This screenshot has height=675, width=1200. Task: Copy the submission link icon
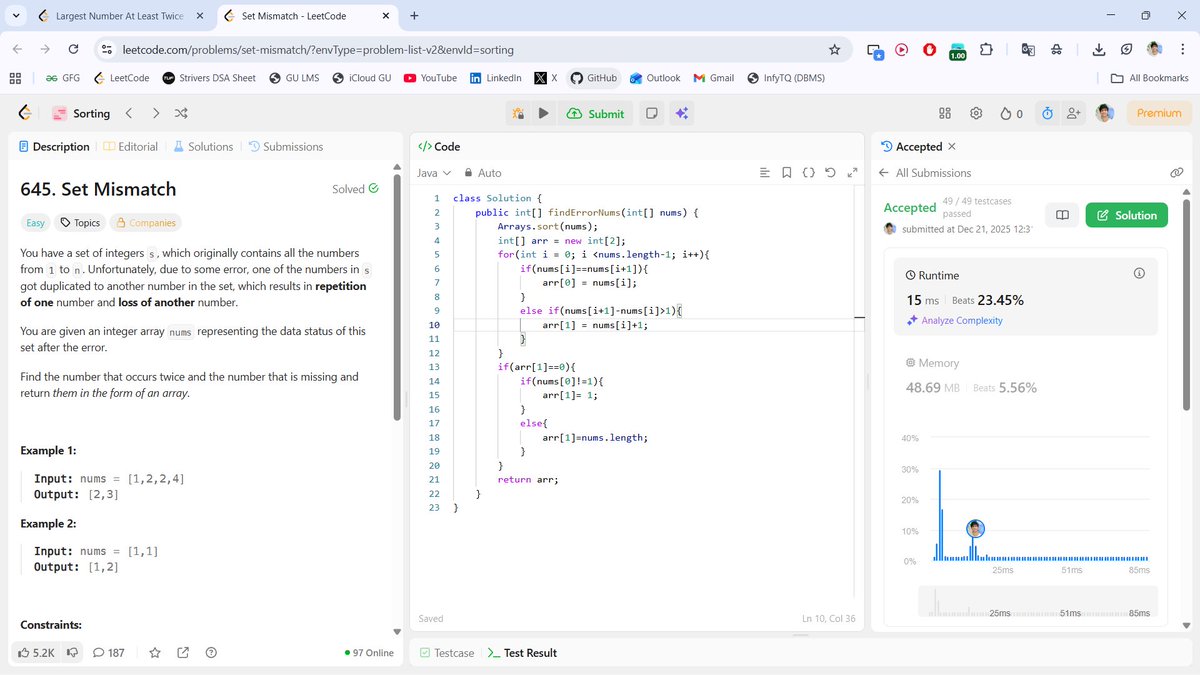(1177, 173)
